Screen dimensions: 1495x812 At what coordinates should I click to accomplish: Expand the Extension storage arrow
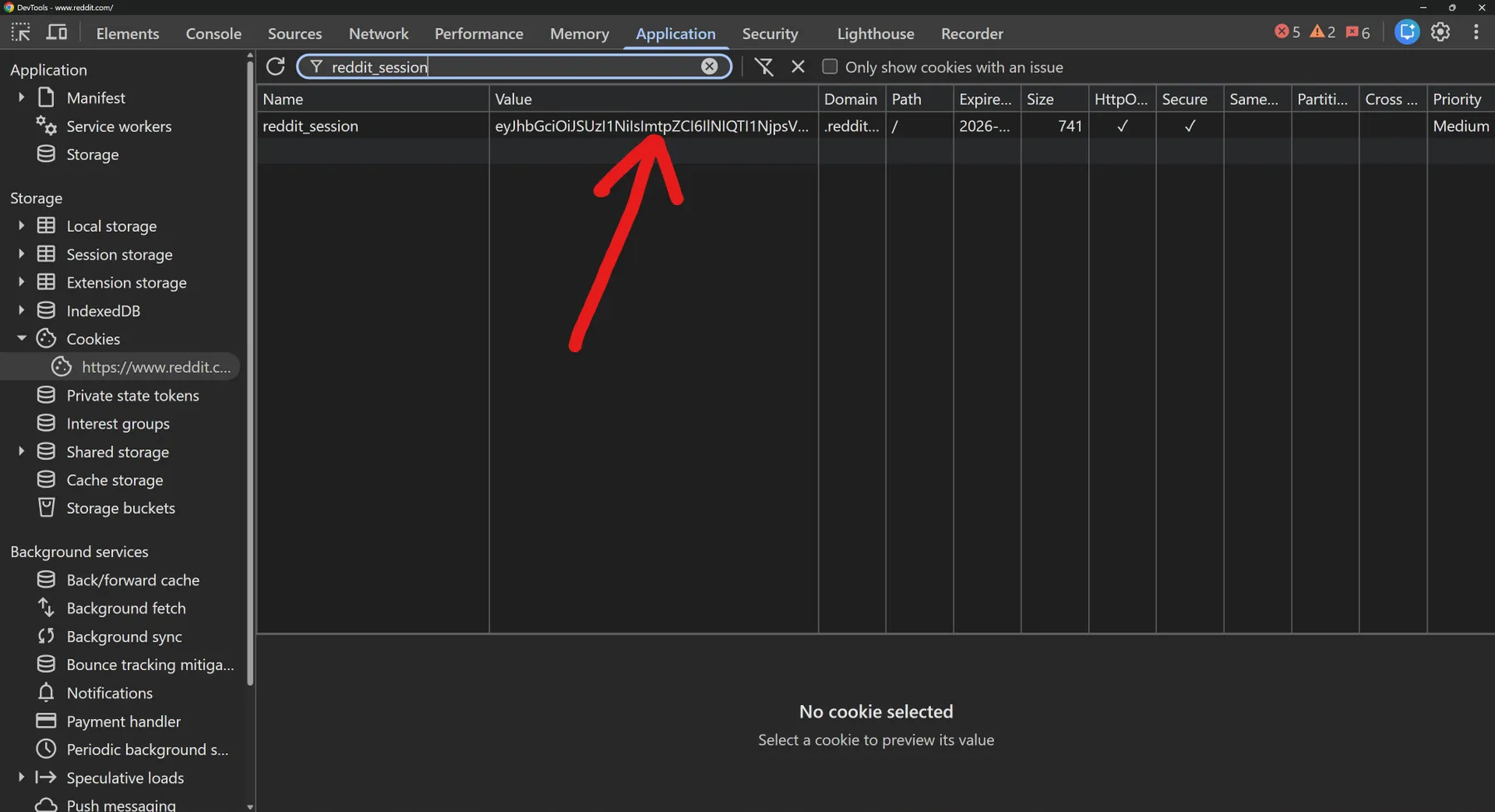(x=22, y=281)
